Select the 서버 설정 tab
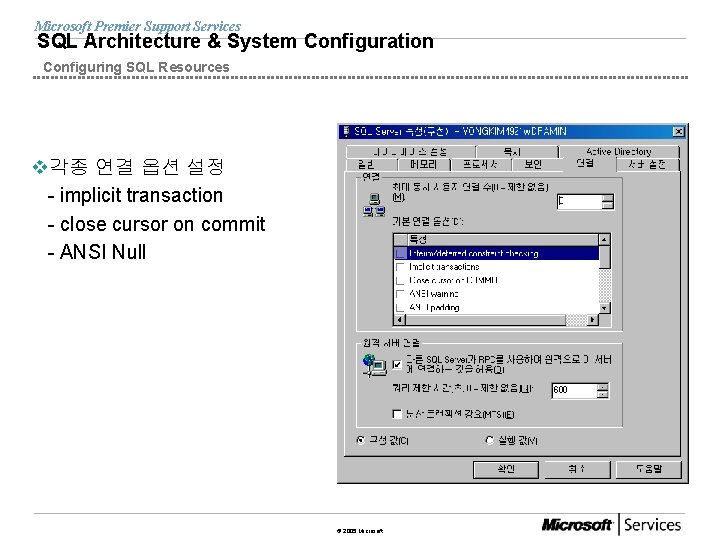 pos(647,164)
